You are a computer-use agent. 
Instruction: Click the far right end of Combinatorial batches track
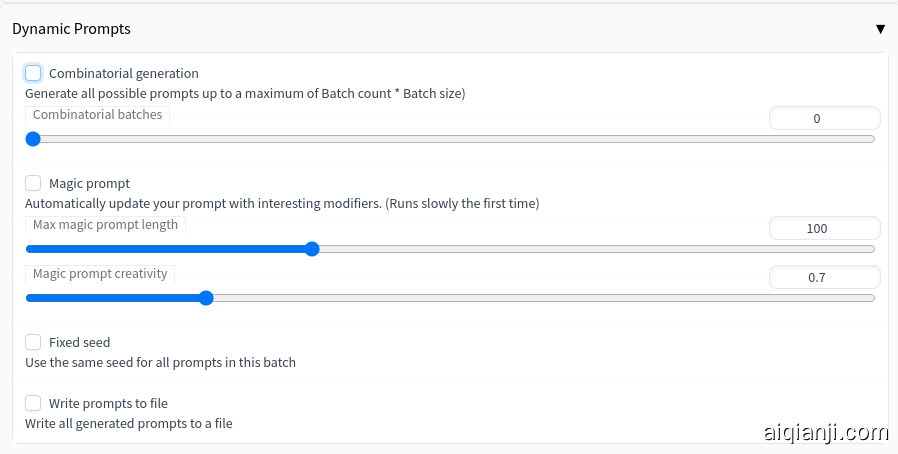click(872, 139)
